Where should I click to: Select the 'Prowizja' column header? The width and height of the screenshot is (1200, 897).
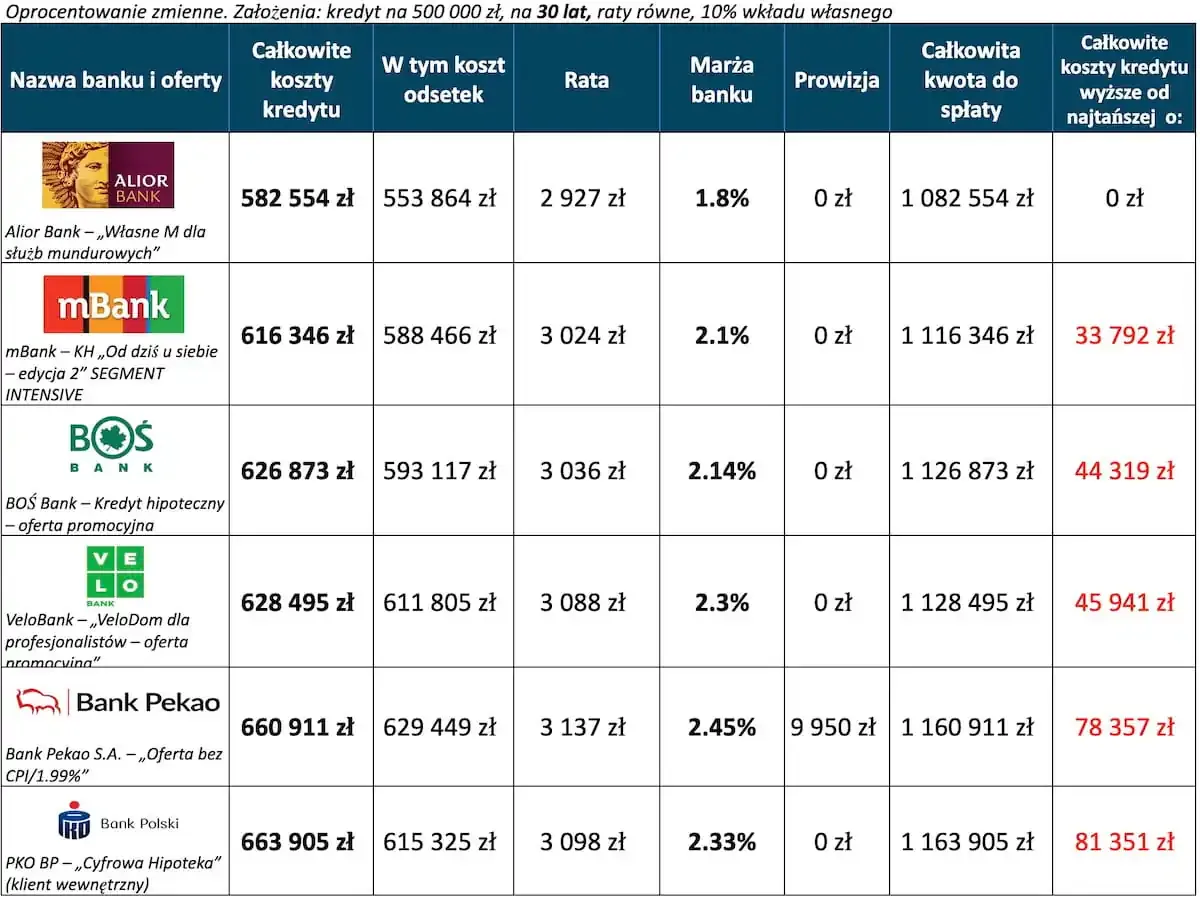(836, 80)
